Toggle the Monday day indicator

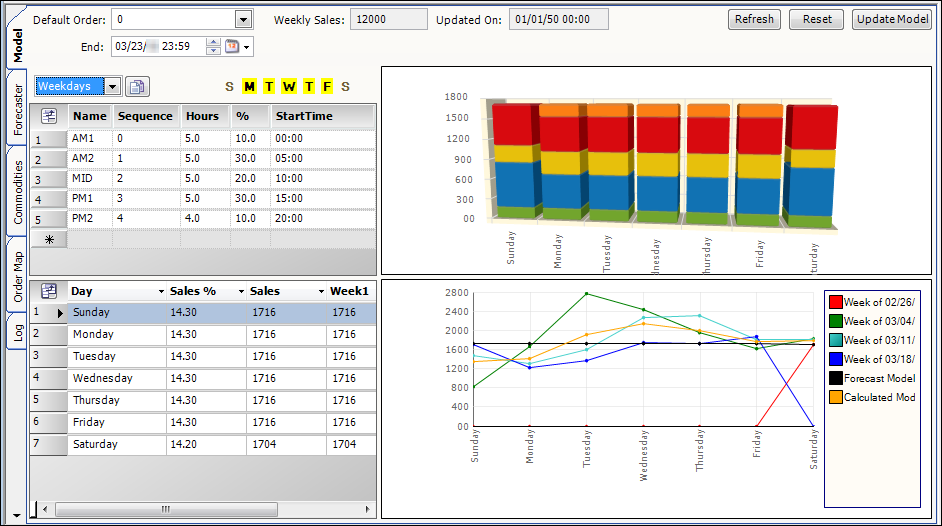[249, 87]
